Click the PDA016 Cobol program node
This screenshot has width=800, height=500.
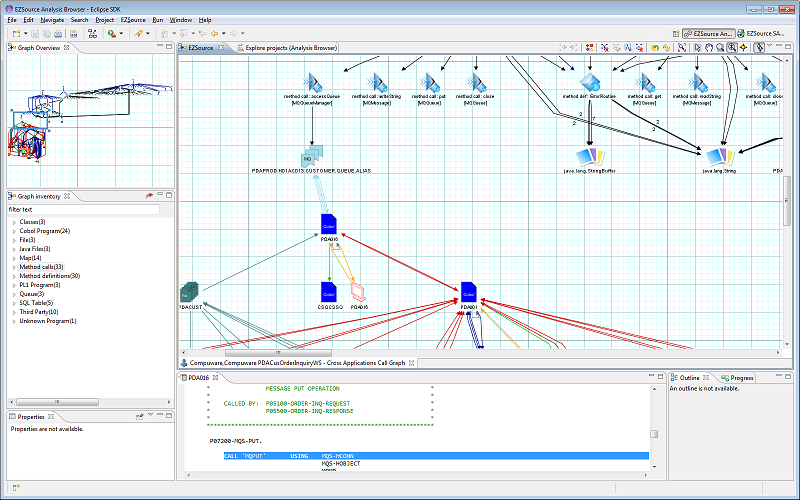point(329,225)
